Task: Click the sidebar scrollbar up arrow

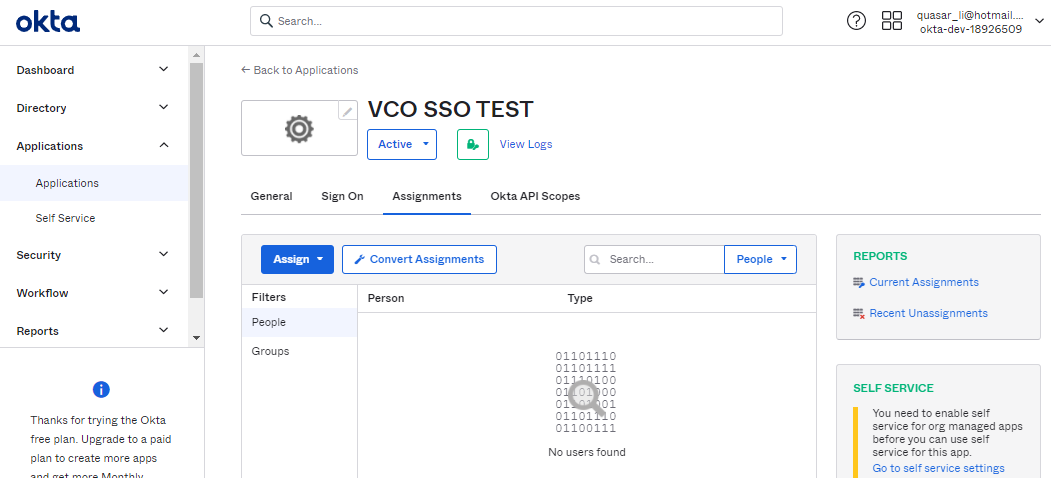Action: tap(196, 55)
